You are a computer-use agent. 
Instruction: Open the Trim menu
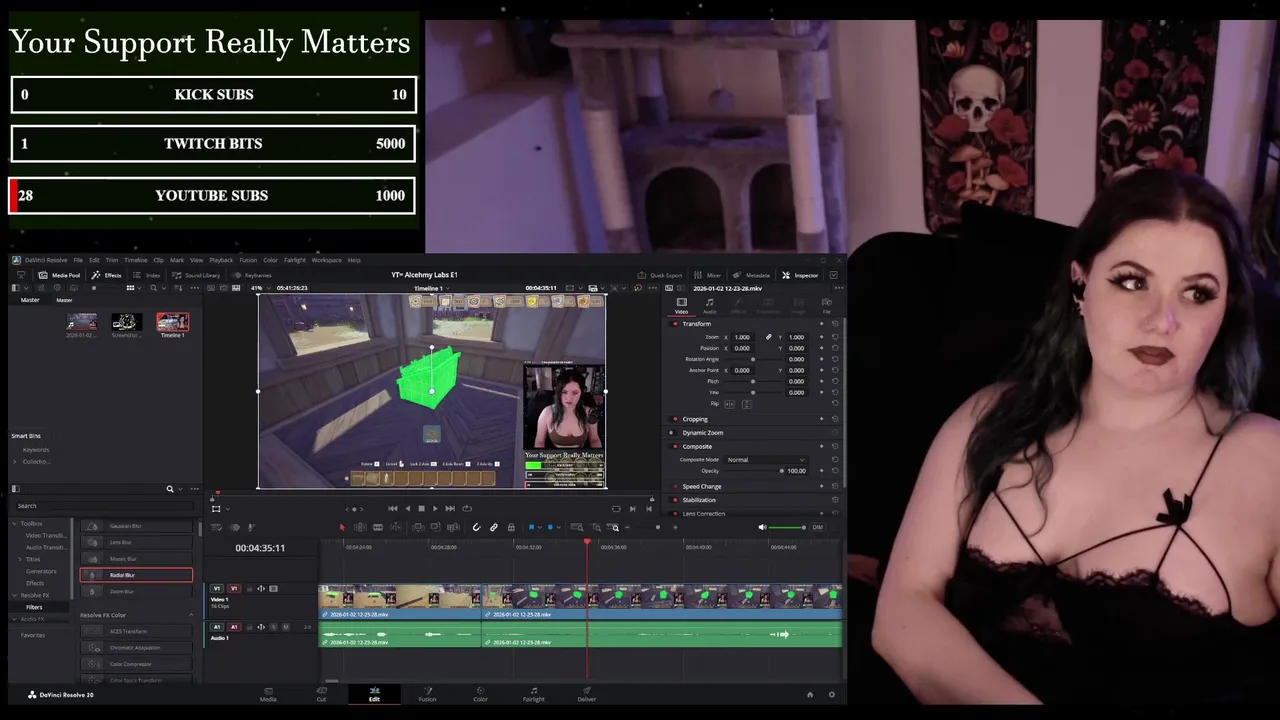[x=112, y=260]
